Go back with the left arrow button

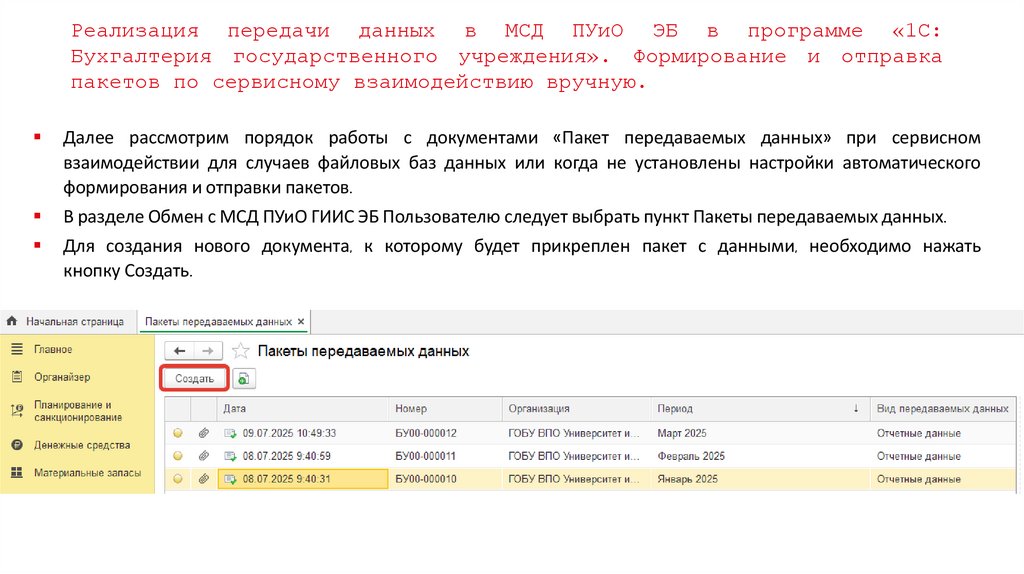pyautogui.click(x=180, y=351)
